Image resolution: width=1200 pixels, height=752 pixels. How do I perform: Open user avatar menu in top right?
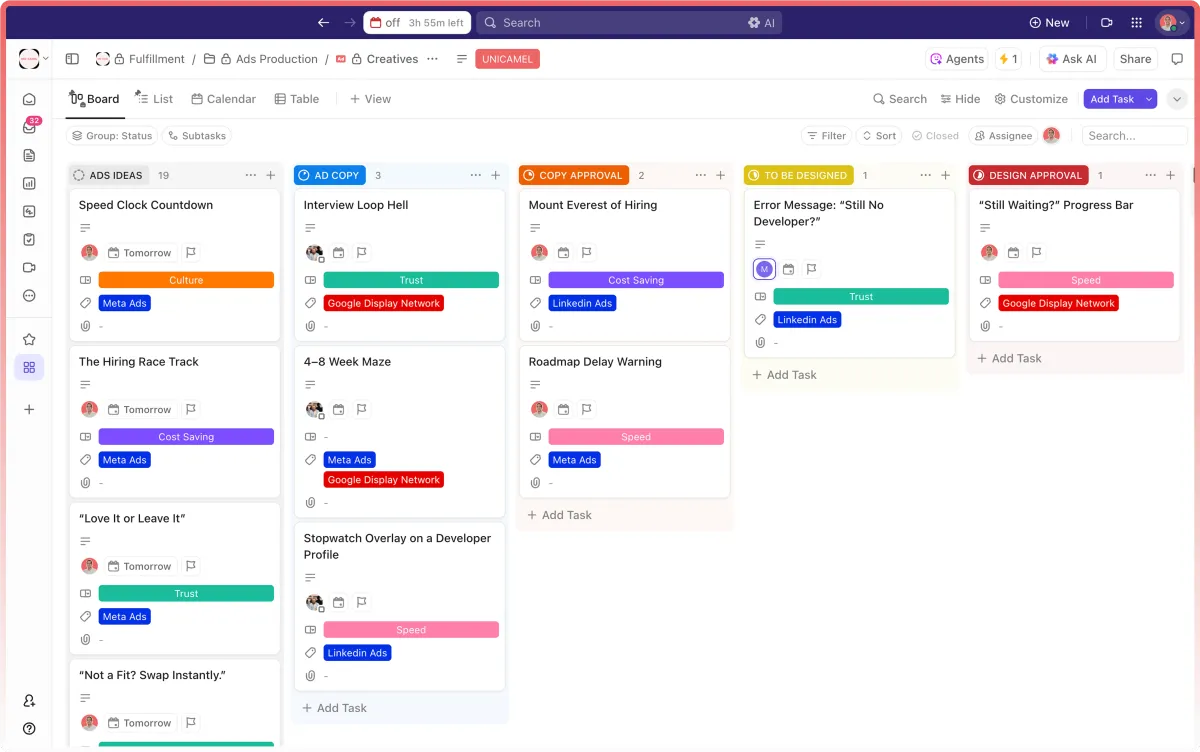click(1172, 22)
